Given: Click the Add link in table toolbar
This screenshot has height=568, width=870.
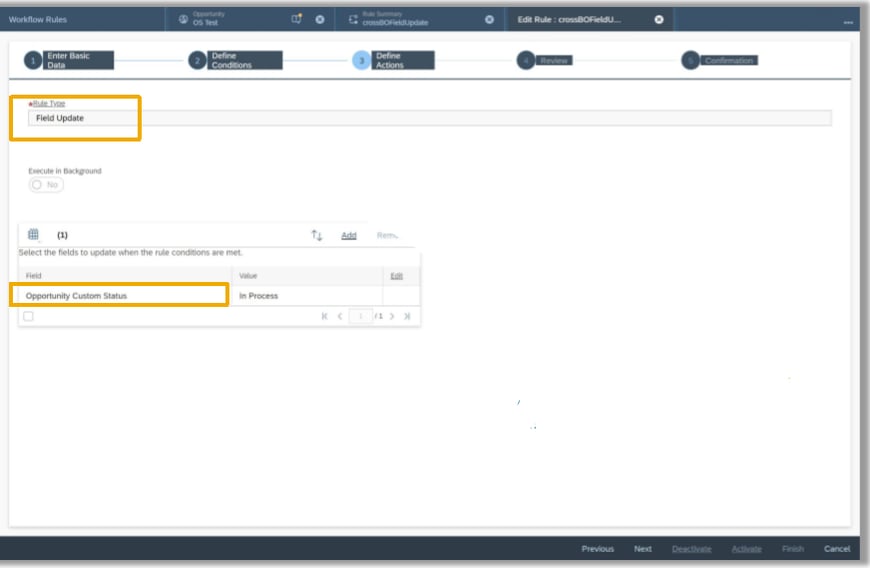Looking at the screenshot, I should click(348, 235).
